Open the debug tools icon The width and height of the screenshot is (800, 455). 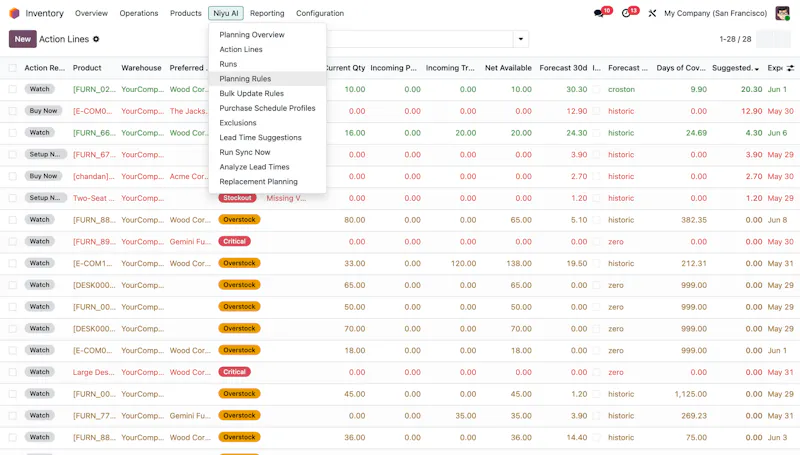(652, 13)
